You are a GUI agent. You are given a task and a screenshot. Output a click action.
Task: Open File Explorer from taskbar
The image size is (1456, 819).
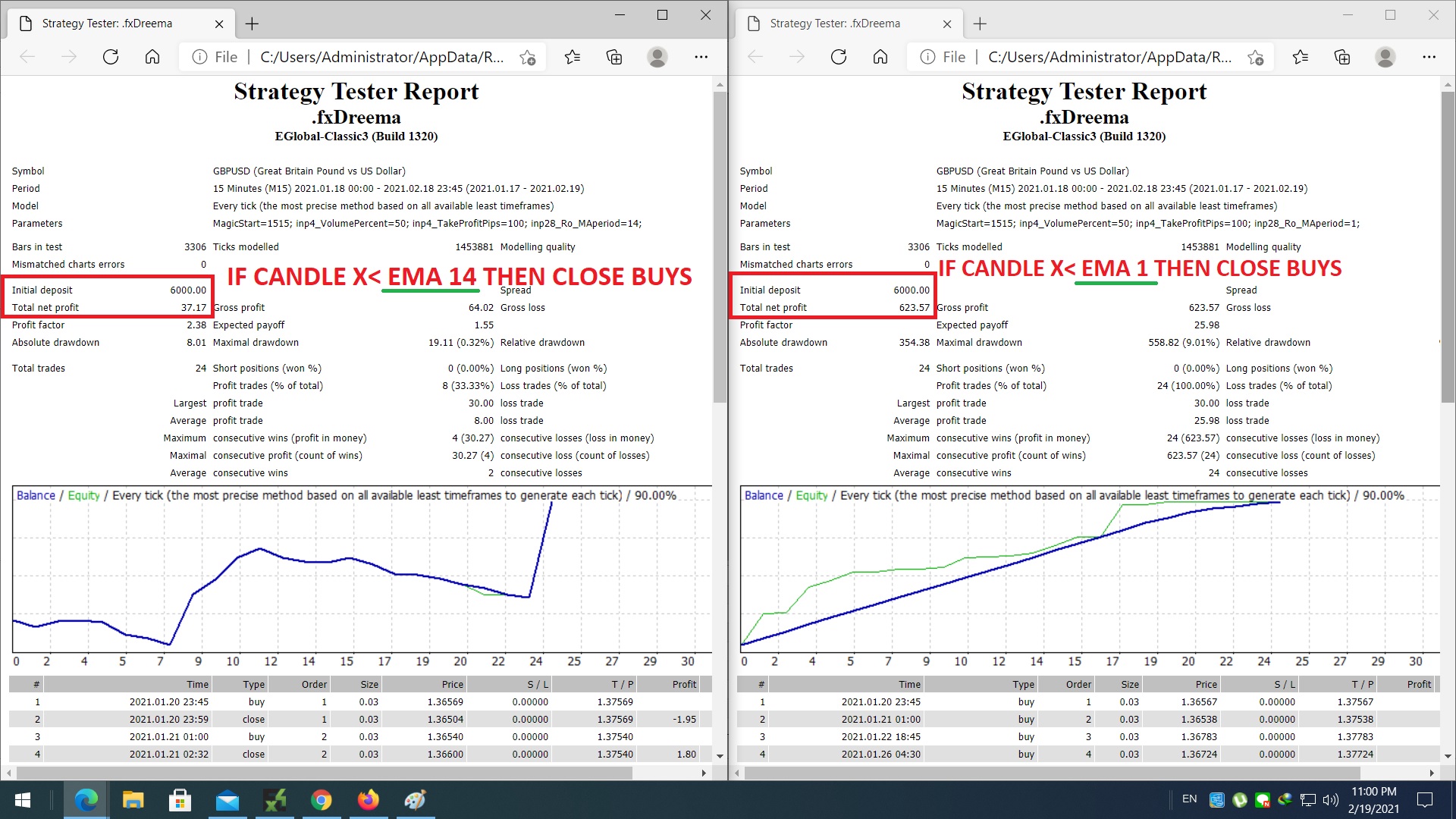click(133, 800)
